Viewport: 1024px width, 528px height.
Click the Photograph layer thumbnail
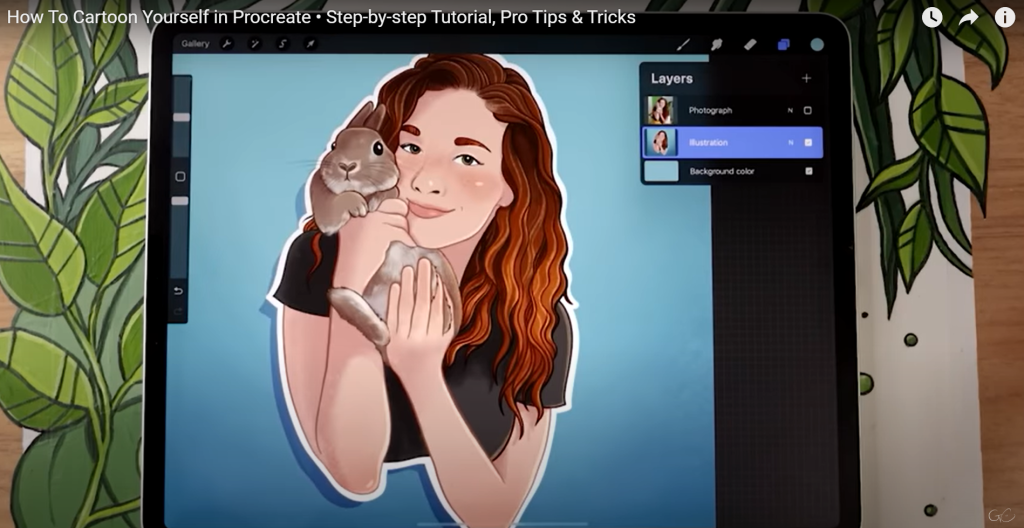click(660, 110)
